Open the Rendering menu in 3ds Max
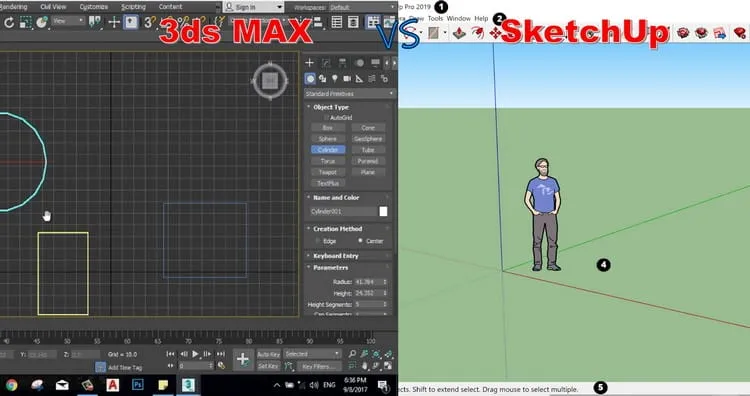This screenshot has height=396, width=750. click(13, 7)
